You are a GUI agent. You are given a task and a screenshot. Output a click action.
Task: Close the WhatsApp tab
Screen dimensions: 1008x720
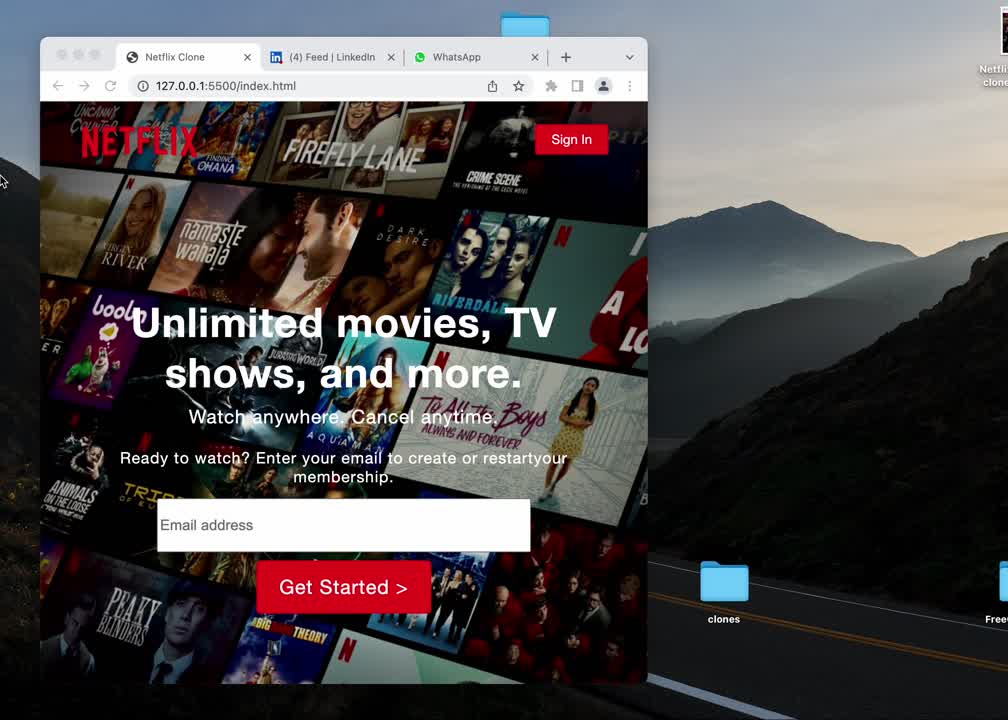(x=534, y=57)
